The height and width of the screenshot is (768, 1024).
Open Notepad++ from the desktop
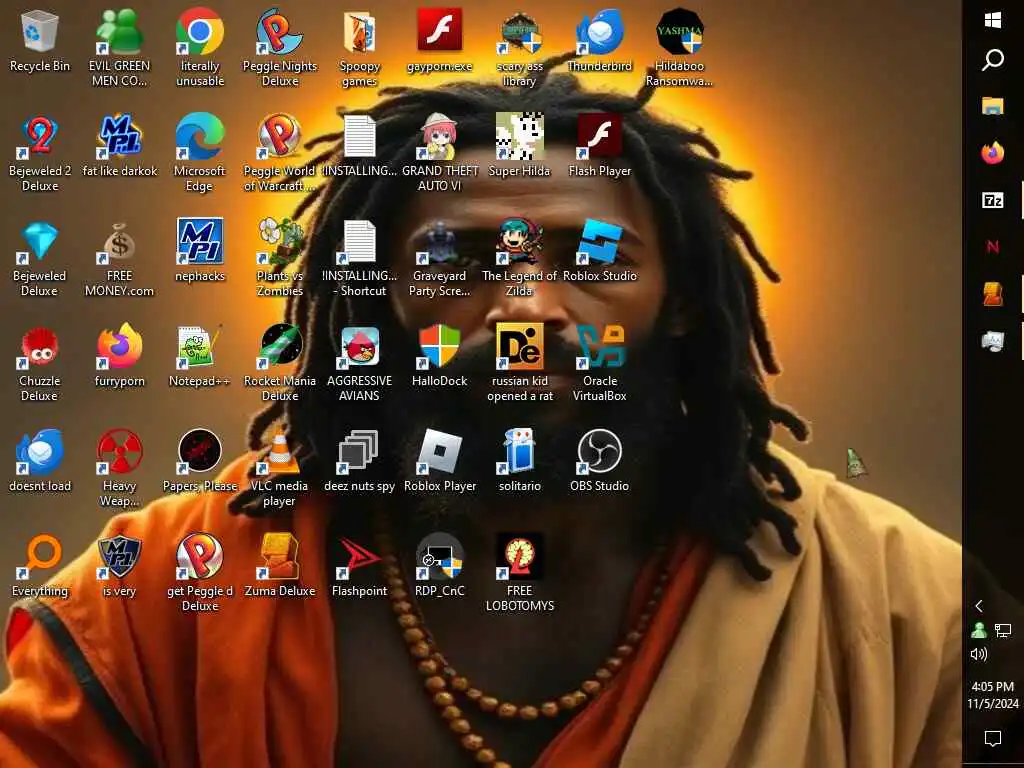(x=200, y=347)
